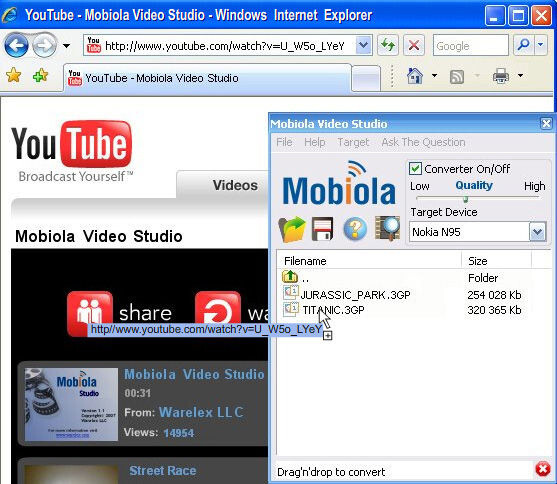Viewport: 557px width, 484px height.
Task: Open Help menu in Mobiola Video Studio
Action: point(315,142)
